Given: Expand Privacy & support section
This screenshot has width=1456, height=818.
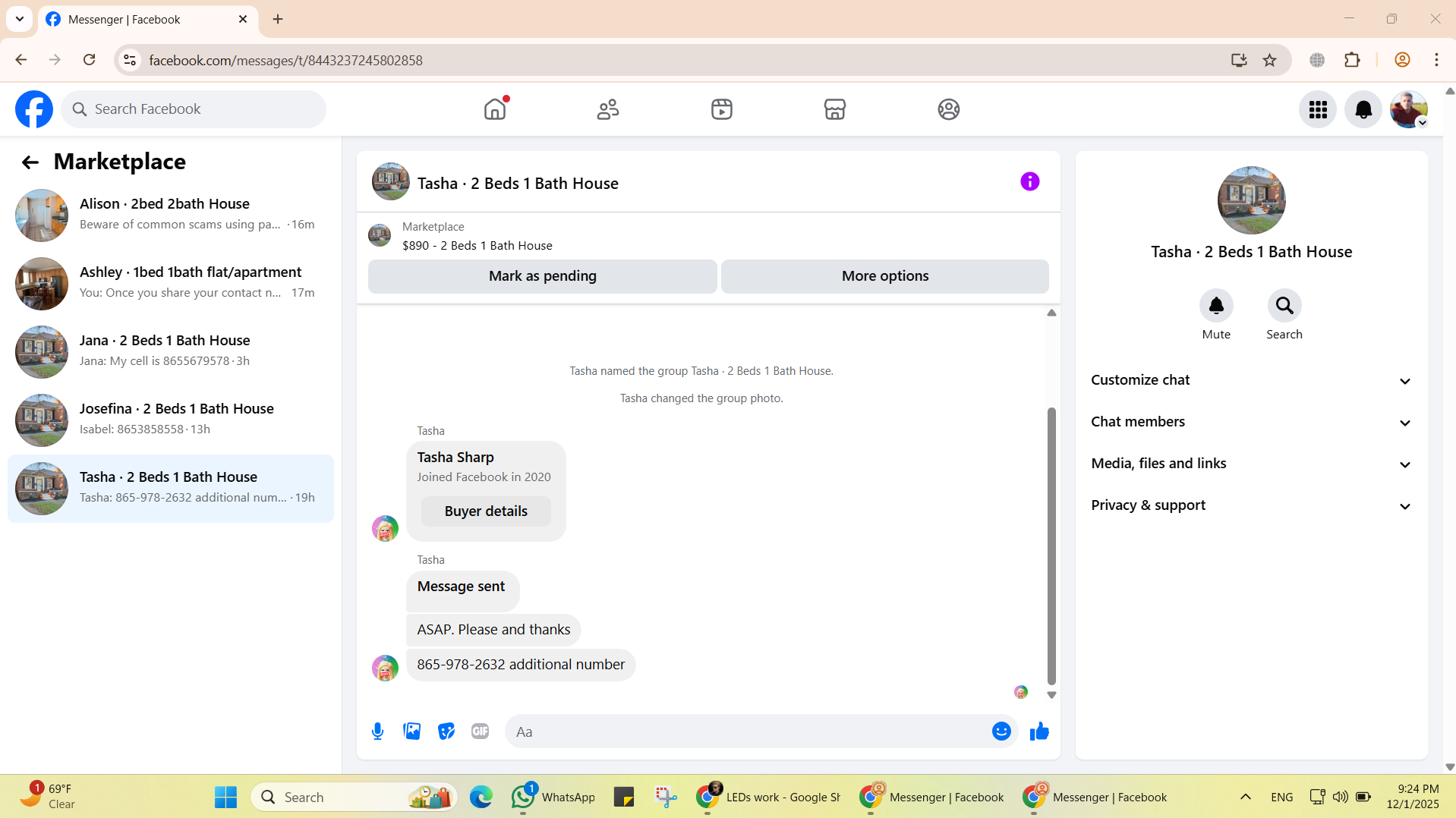Looking at the screenshot, I should [x=1251, y=505].
